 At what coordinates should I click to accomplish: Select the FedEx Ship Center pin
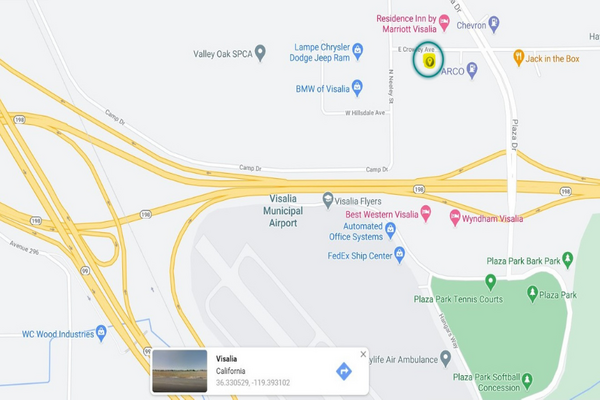pyautogui.click(x=399, y=255)
